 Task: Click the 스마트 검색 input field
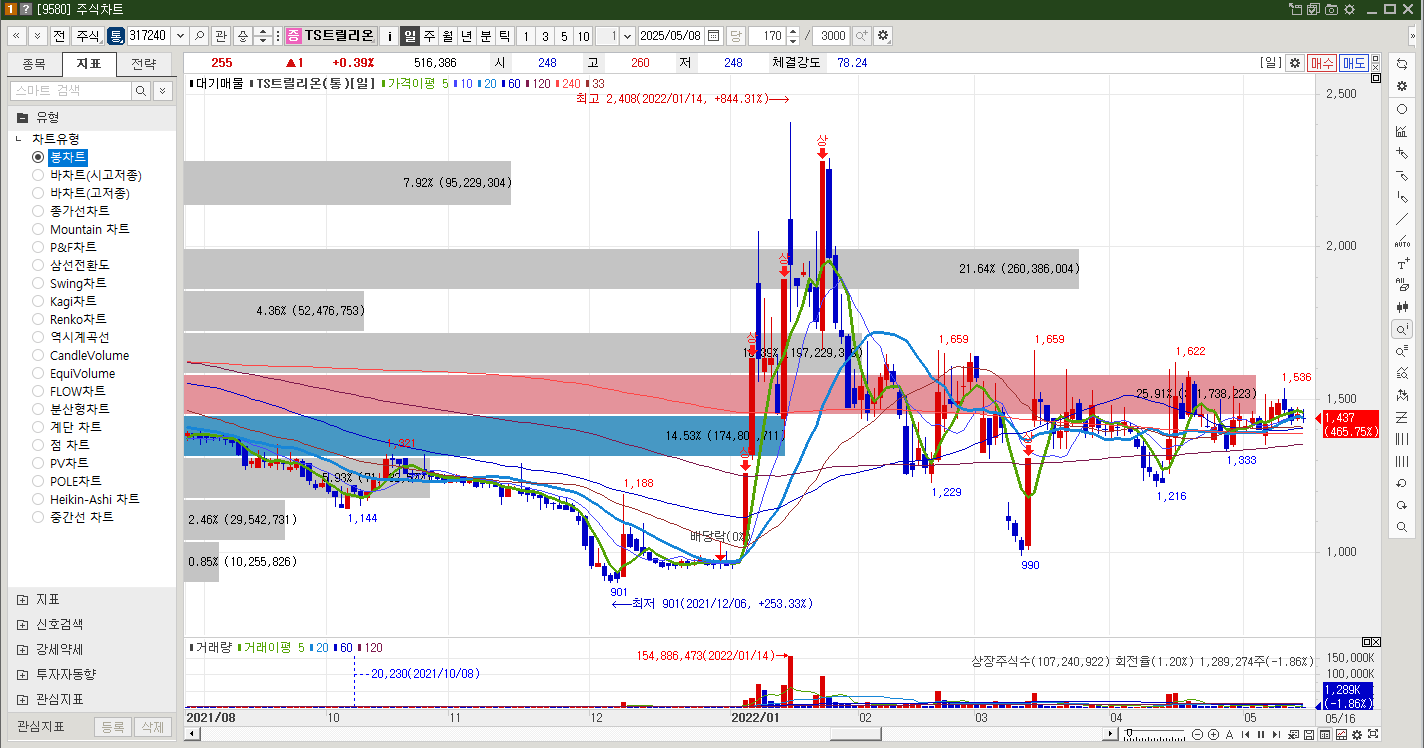coord(70,91)
